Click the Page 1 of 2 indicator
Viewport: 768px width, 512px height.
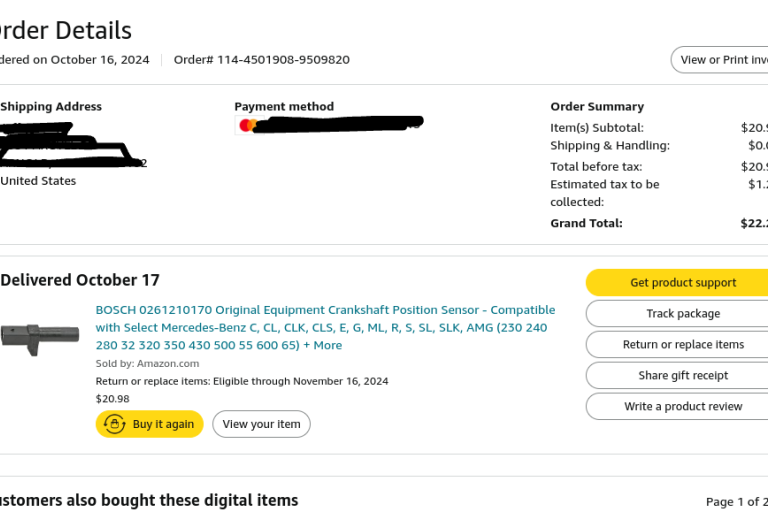click(x=737, y=502)
